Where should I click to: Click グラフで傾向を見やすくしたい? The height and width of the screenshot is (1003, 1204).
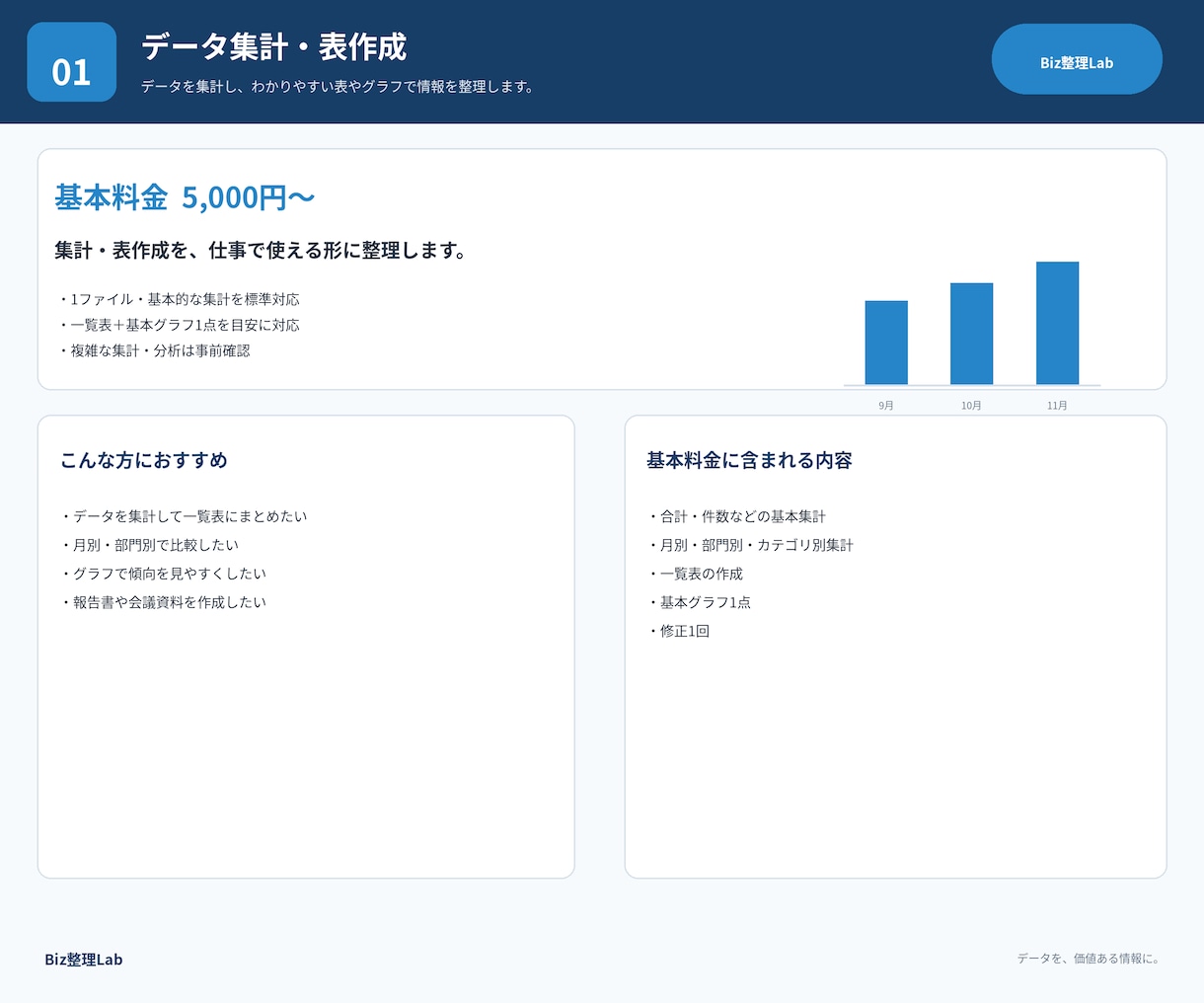click(x=163, y=574)
